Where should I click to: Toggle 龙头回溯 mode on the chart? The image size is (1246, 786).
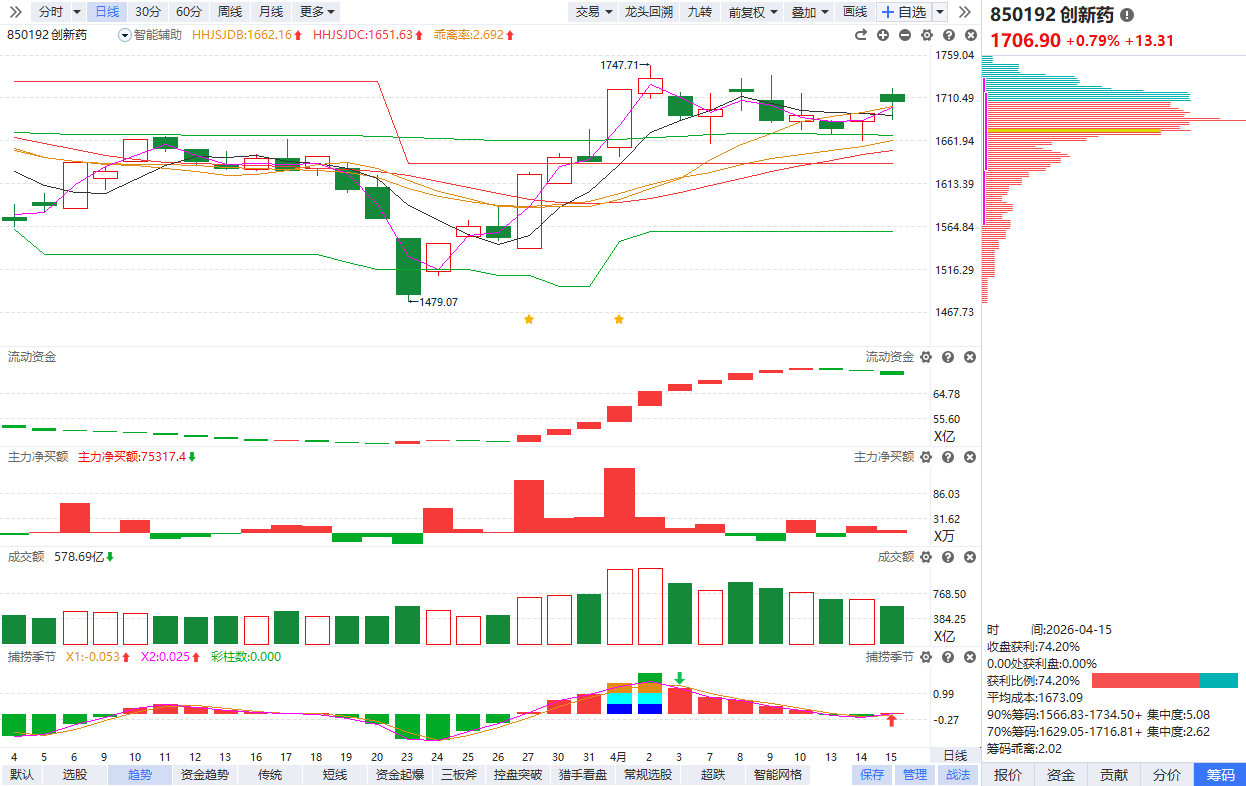(648, 12)
